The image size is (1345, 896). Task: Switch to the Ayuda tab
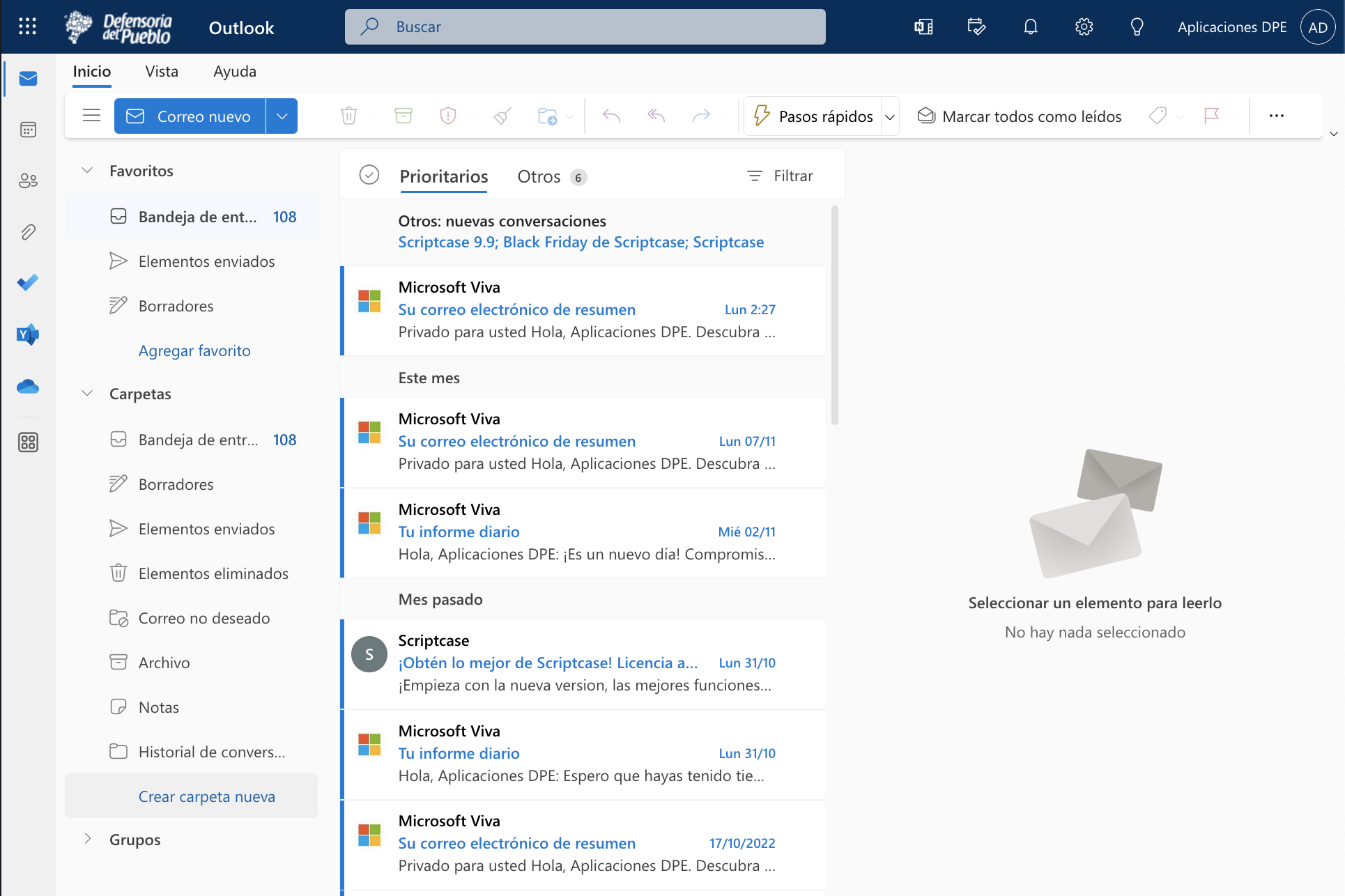coord(235,71)
